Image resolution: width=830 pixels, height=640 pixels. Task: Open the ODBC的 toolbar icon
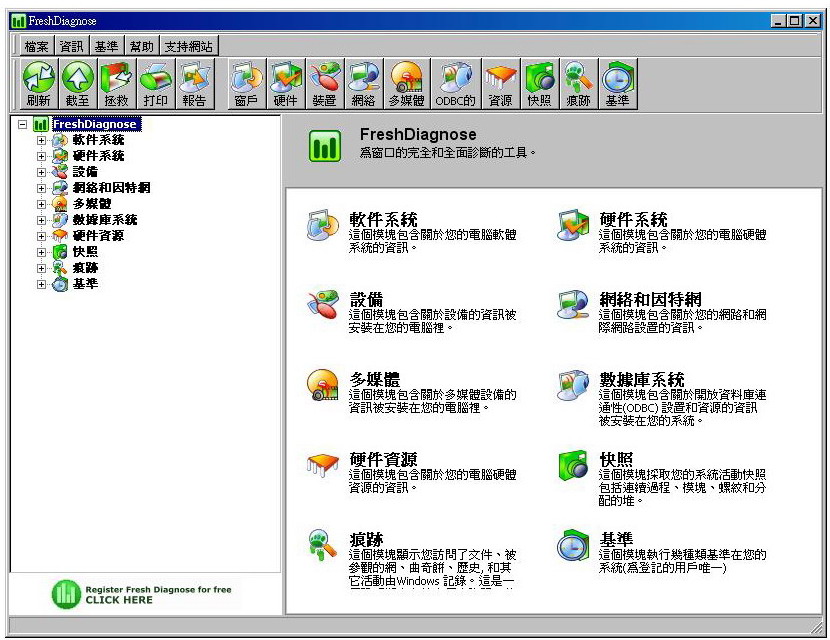click(x=455, y=84)
